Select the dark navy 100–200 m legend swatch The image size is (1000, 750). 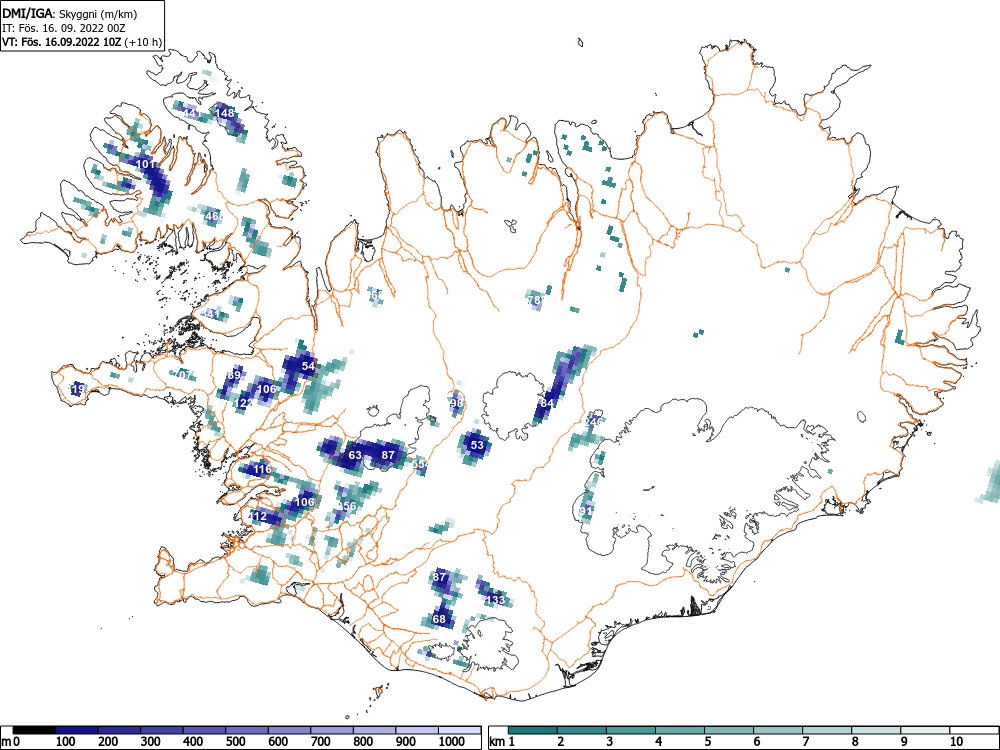click(x=77, y=730)
